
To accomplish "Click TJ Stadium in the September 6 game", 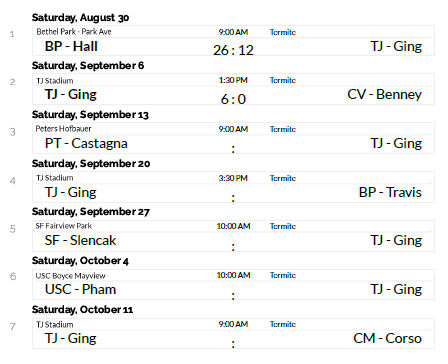I will (x=55, y=81).
